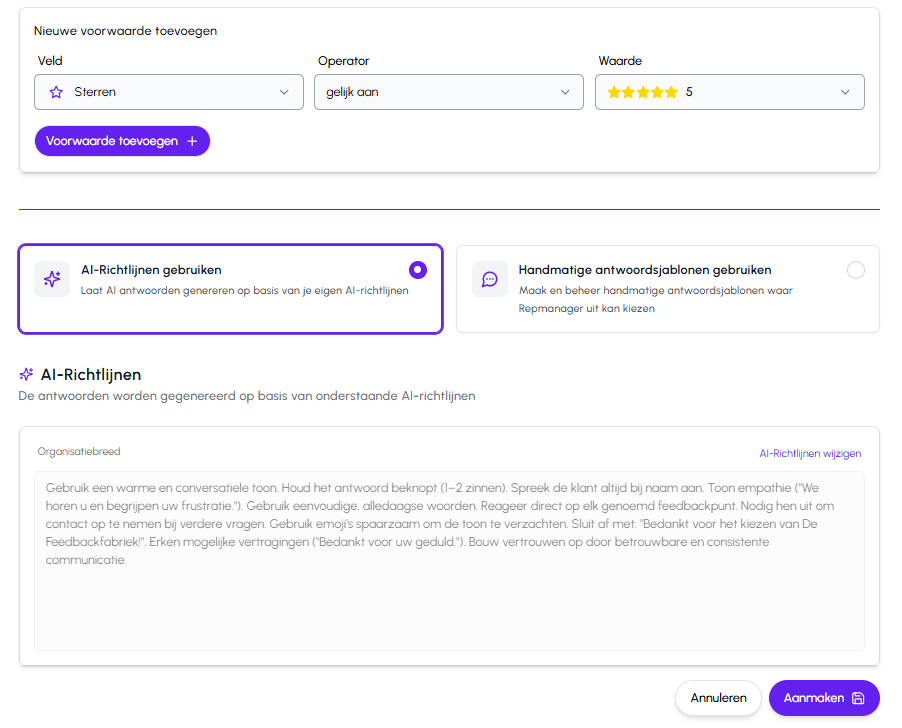Click the five yellow stars rating value
902x728 pixels.
pyautogui.click(x=642, y=92)
